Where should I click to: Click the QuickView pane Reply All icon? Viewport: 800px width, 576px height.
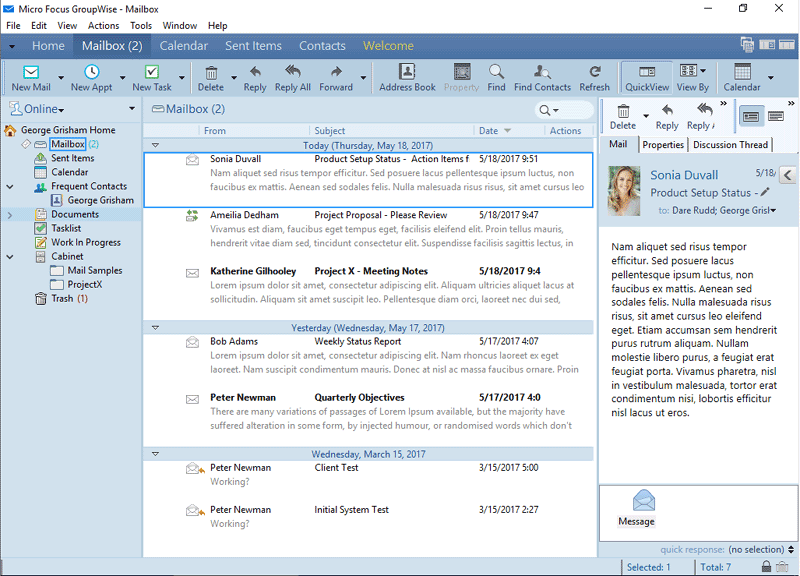tap(702, 117)
